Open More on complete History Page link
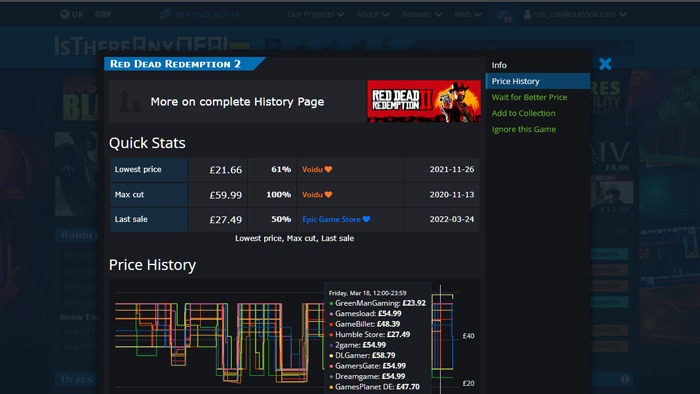Screen dimensions: 700x394 (237, 102)
